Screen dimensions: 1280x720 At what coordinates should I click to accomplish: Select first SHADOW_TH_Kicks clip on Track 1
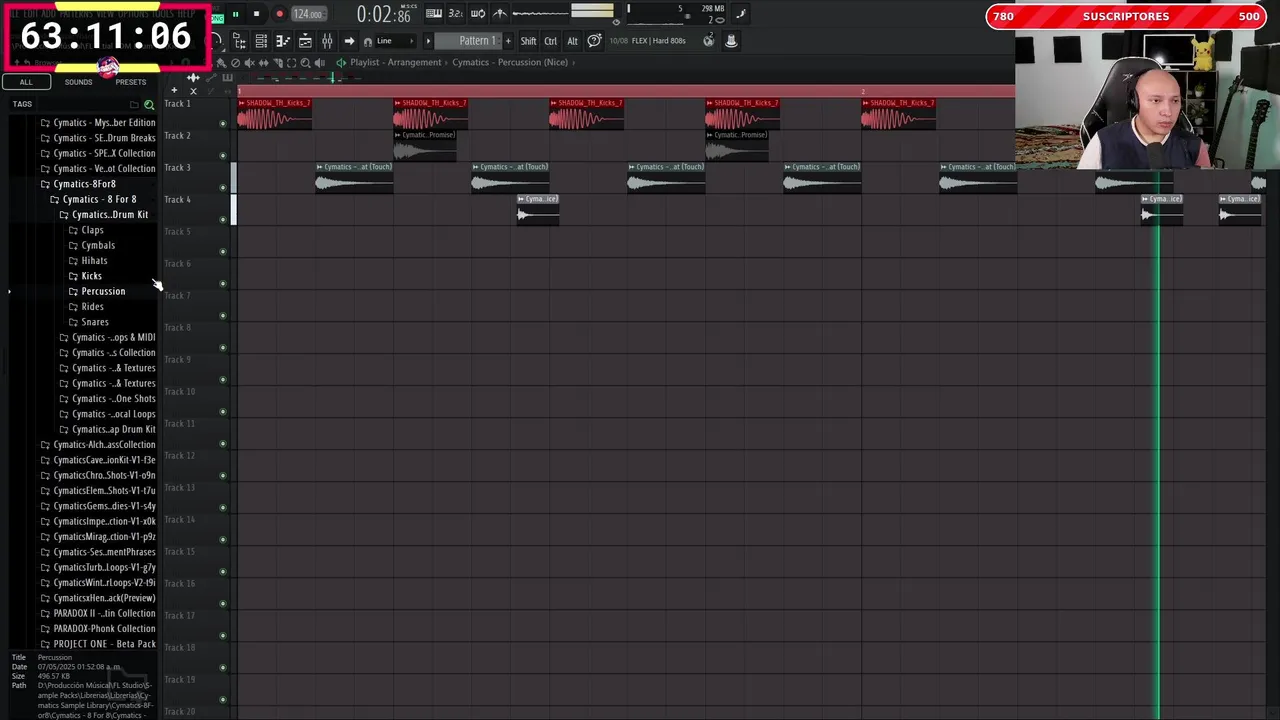[x=275, y=115]
